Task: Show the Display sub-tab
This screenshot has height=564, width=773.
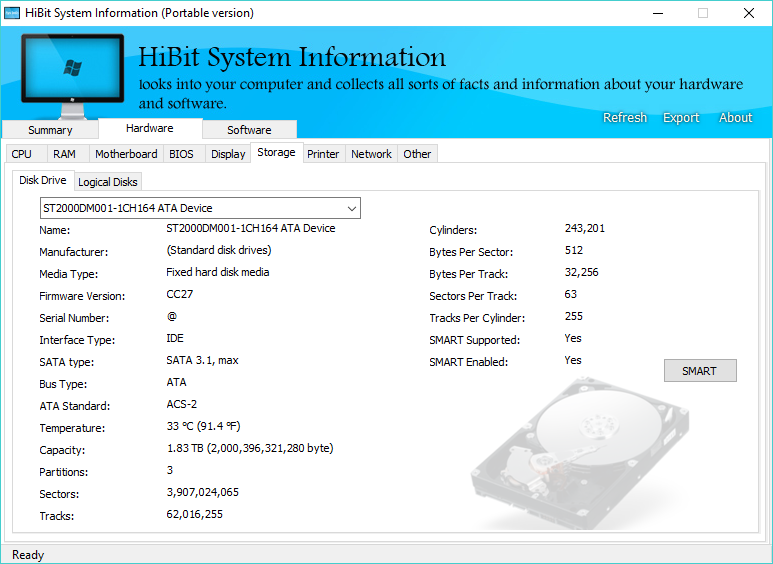Action: (228, 154)
